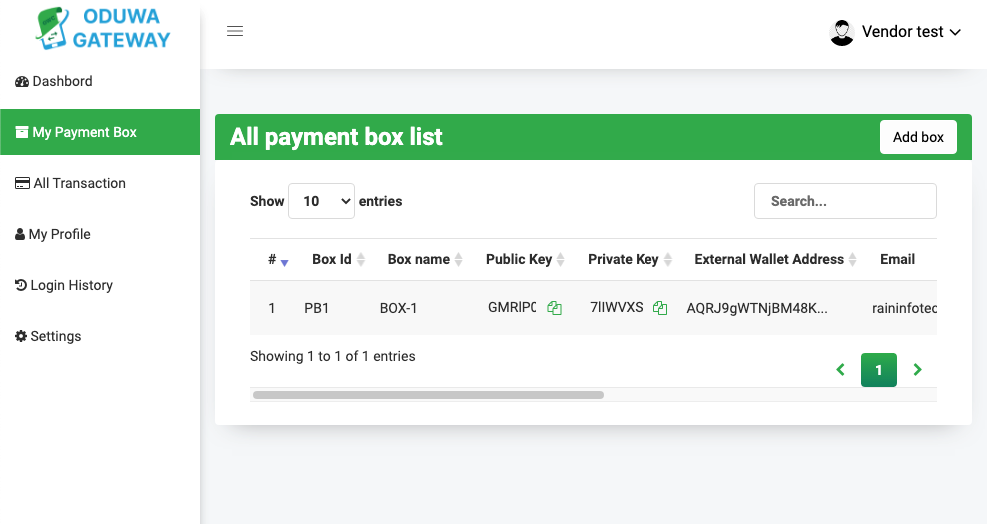Click the My Payment Box archive icon
987x524 pixels.
tap(22, 132)
